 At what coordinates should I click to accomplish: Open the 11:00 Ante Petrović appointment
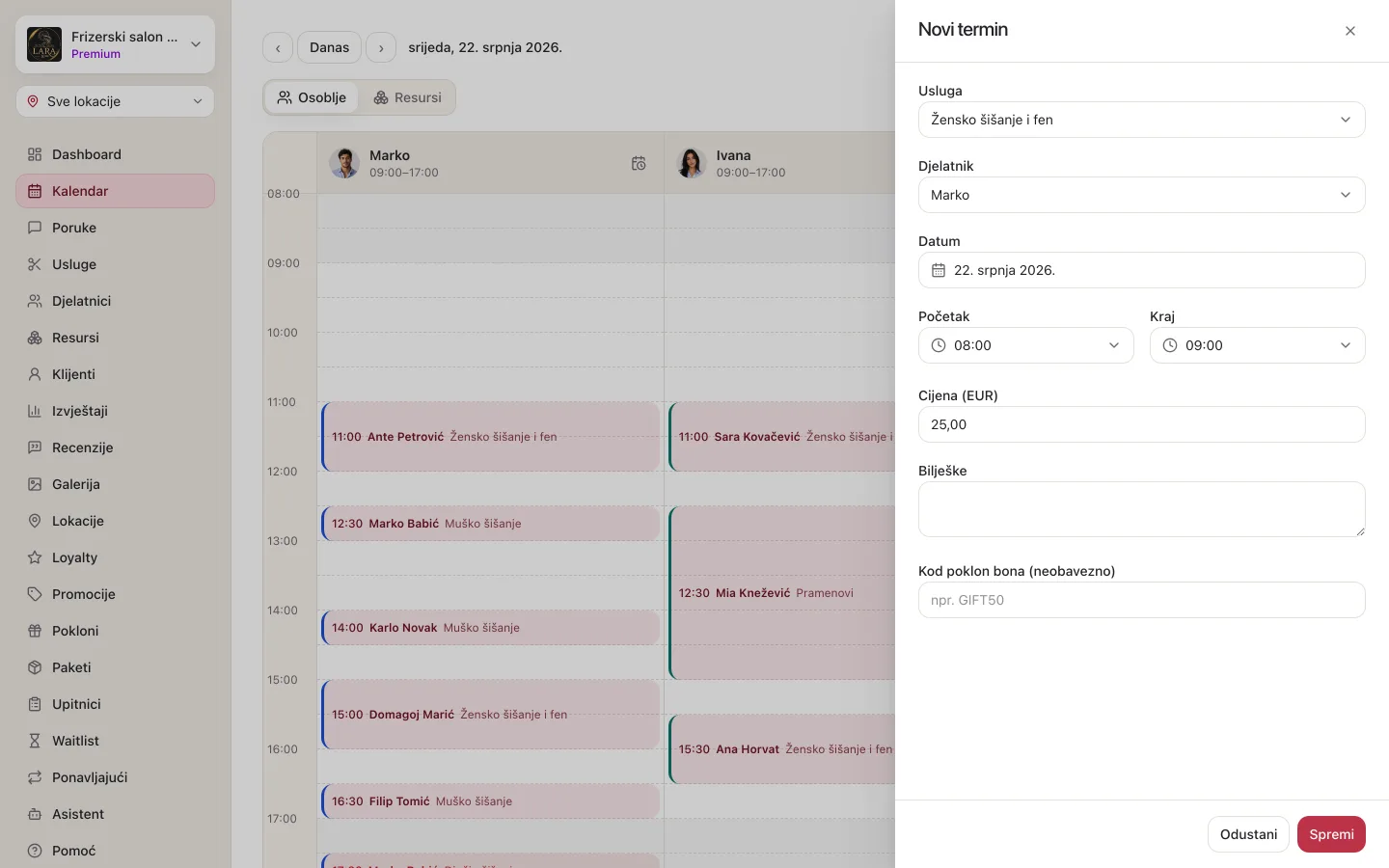click(x=491, y=437)
